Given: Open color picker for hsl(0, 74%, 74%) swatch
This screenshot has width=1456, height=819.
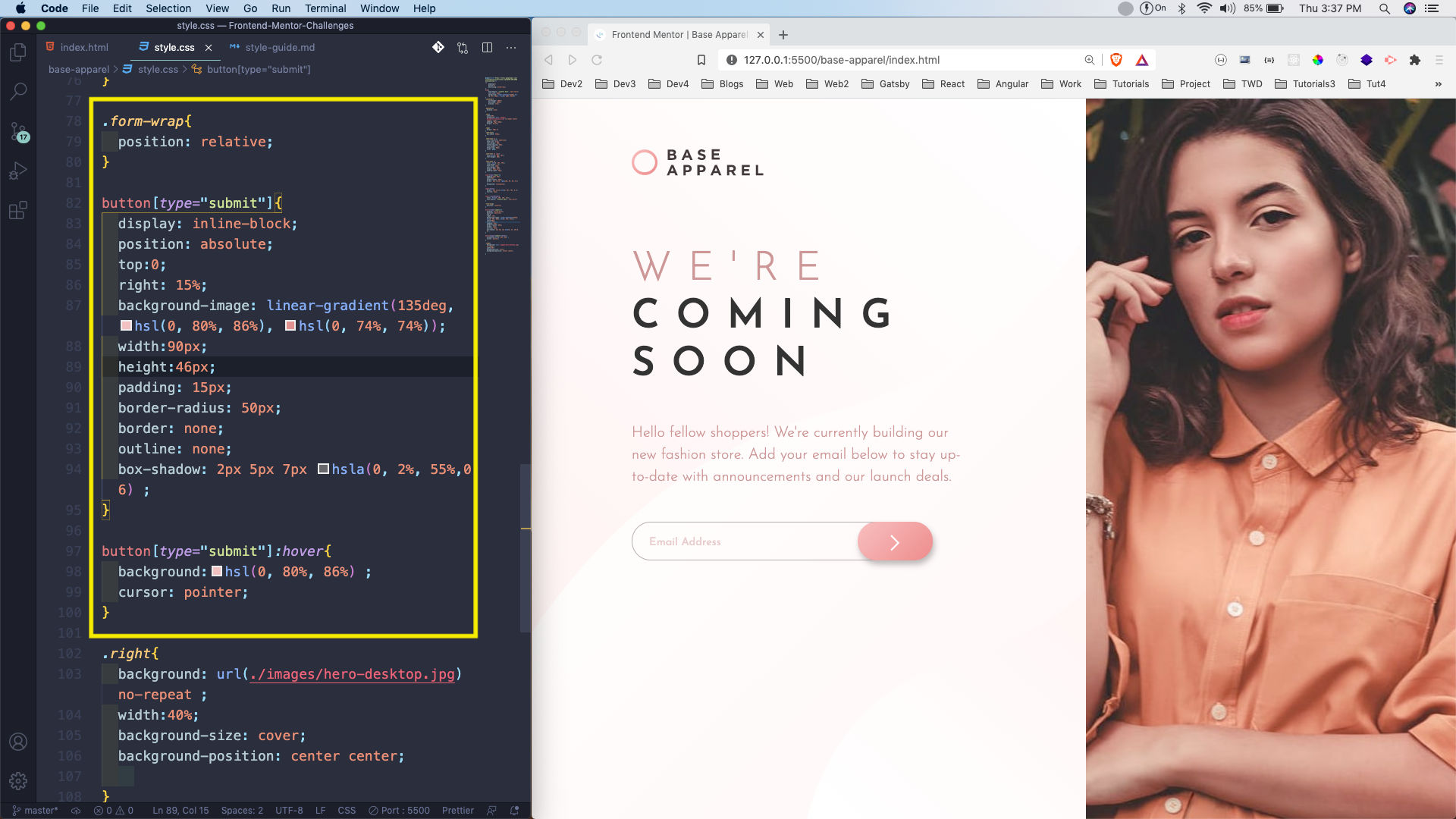Looking at the screenshot, I should click(x=290, y=325).
